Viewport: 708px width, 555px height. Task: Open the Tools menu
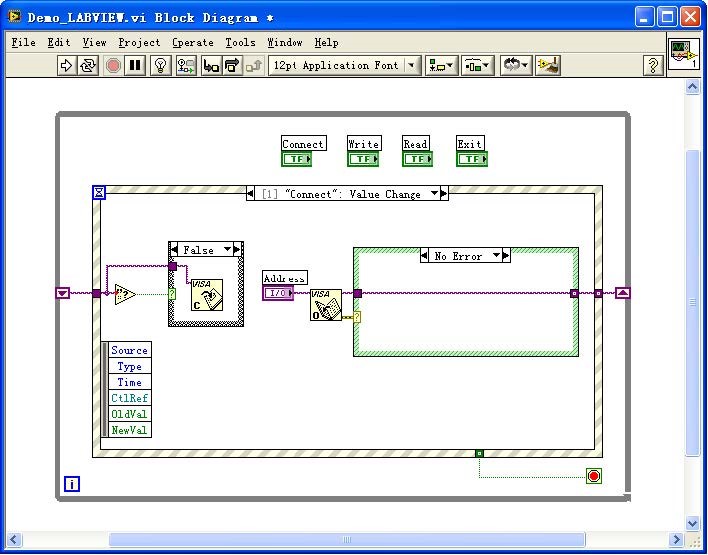(x=241, y=42)
